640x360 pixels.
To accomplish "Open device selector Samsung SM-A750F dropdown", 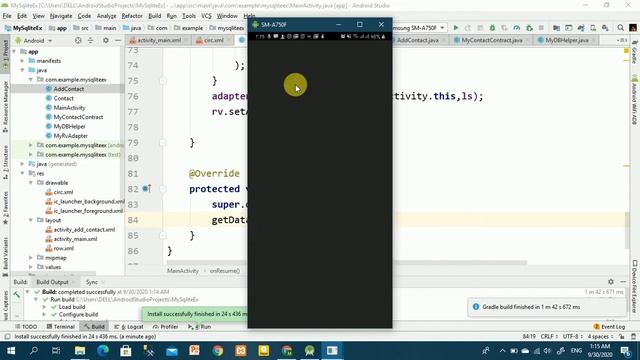I will [419, 28].
